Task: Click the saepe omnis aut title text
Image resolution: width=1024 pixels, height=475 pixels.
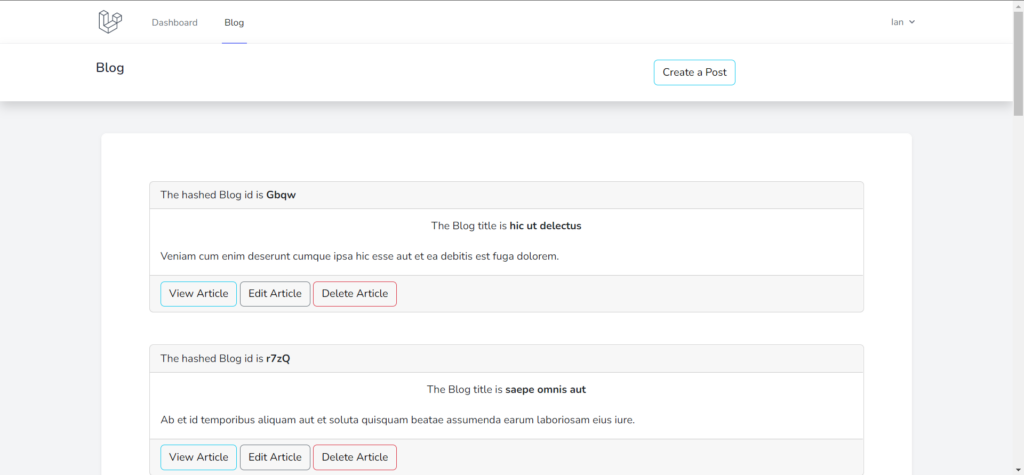Action: (545, 390)
